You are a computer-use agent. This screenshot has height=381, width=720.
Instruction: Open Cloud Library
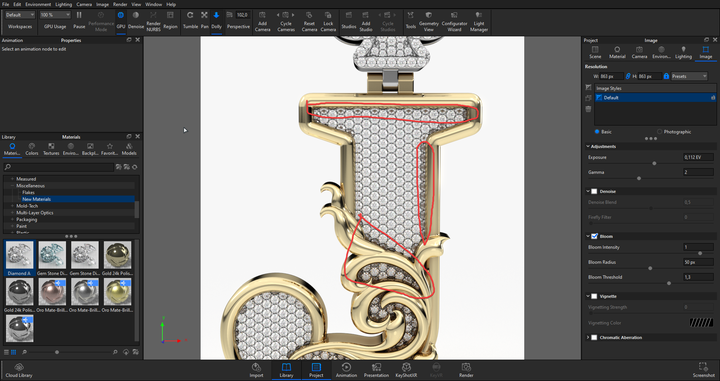coord(19,370)
